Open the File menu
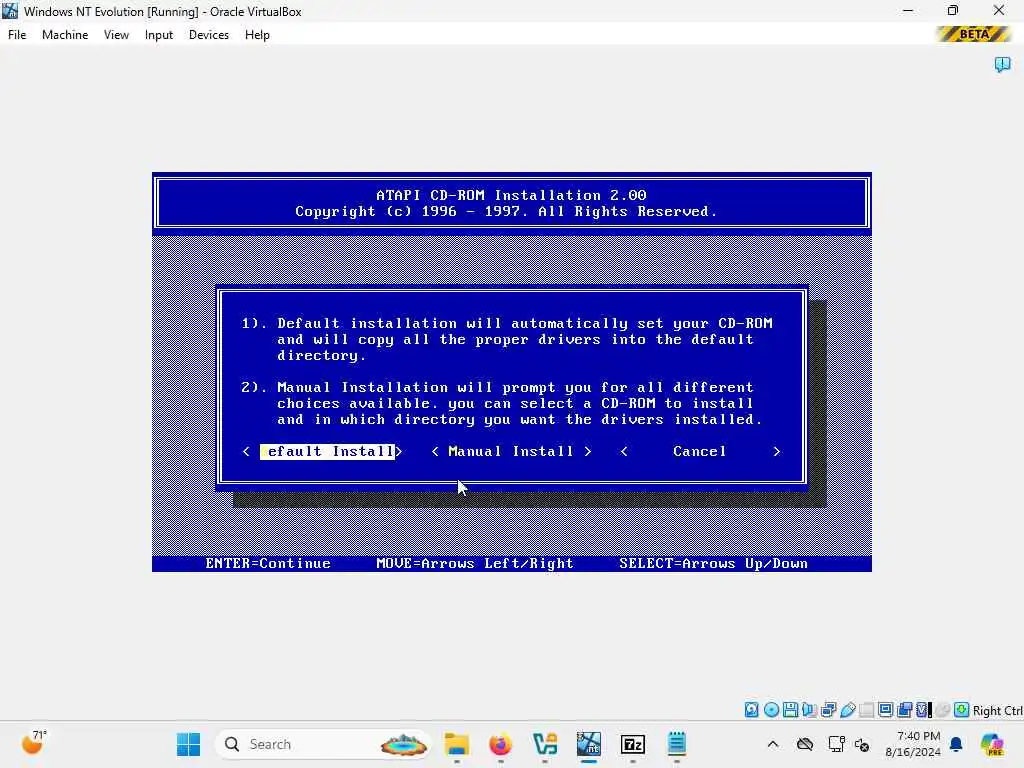Image resolution: width=1024 pixels, height=768 pixels. [x=17, y=35]
